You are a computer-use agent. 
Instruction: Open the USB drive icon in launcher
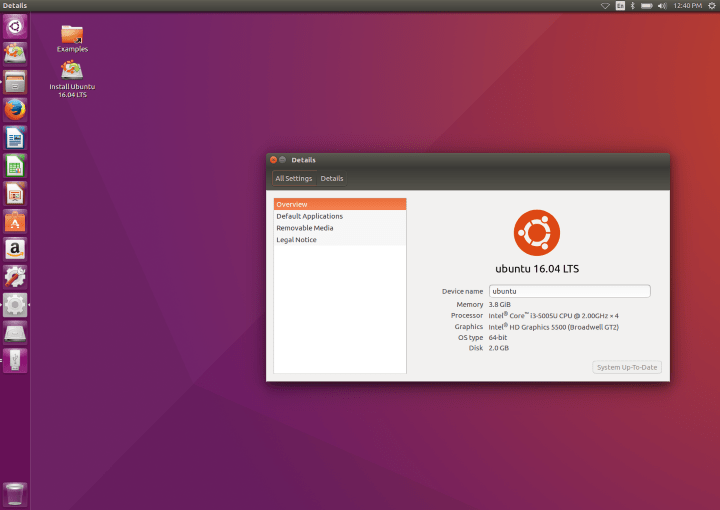click(x=15, y=361)
